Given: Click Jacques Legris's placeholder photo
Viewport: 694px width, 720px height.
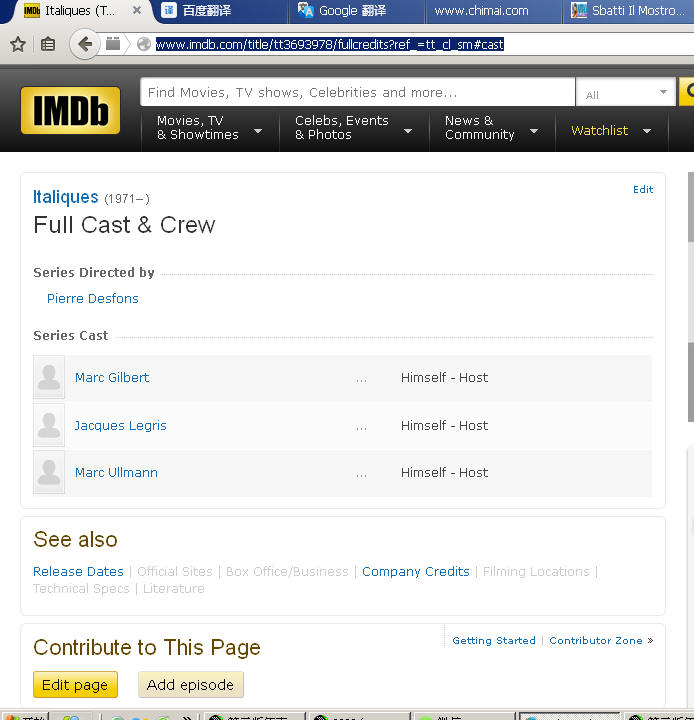Looking at the screenshot, I should tap(49, 425).
